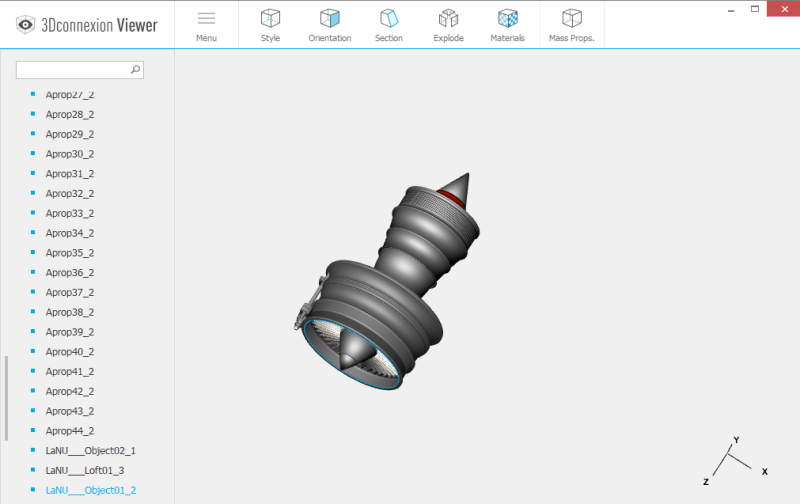The width and height of the screenshot is (800, 504).
Task: Select Aprop42_2 in the part list
Action: tap(70, 391)
